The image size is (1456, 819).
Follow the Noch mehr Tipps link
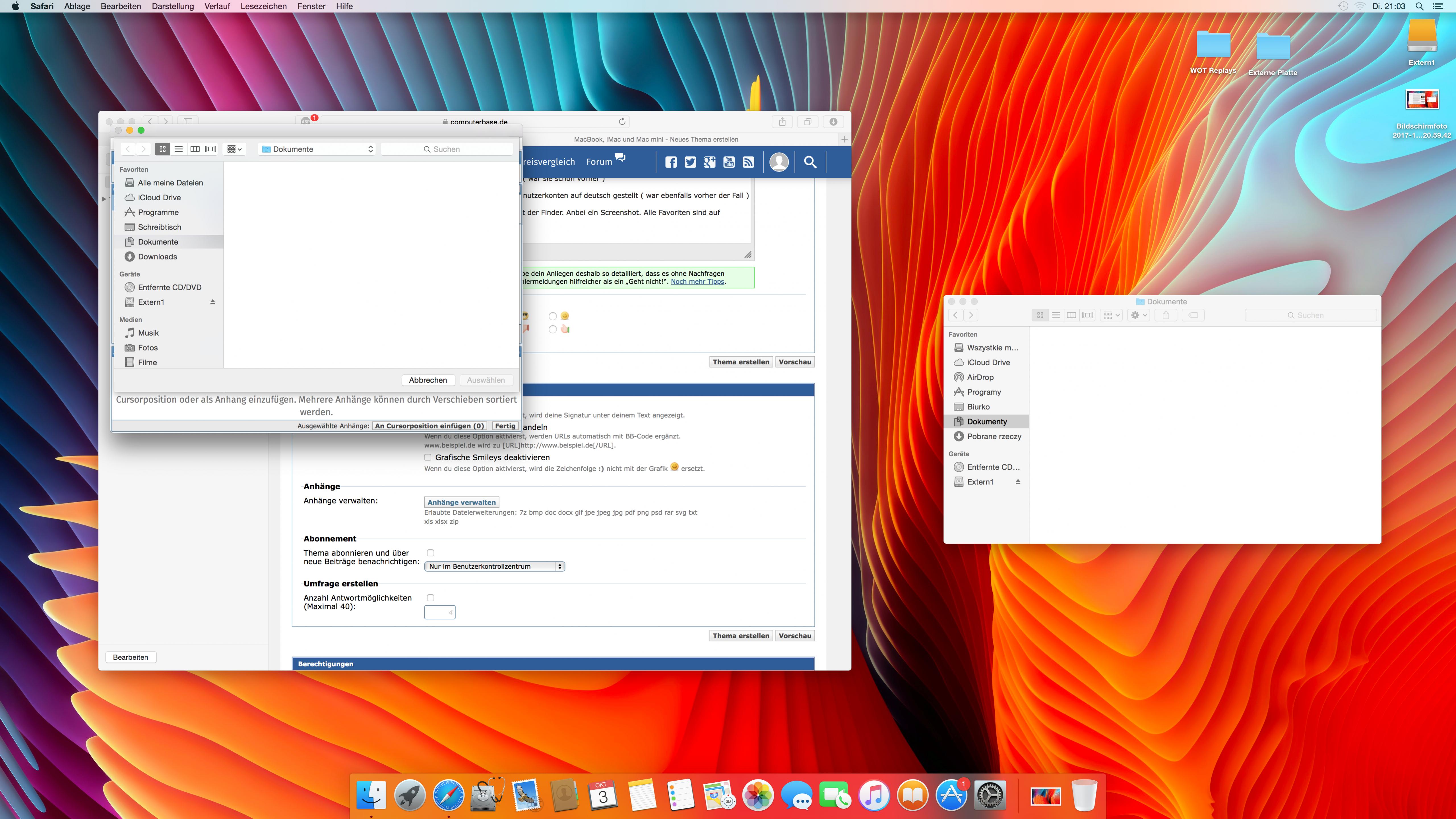point(697,281)
